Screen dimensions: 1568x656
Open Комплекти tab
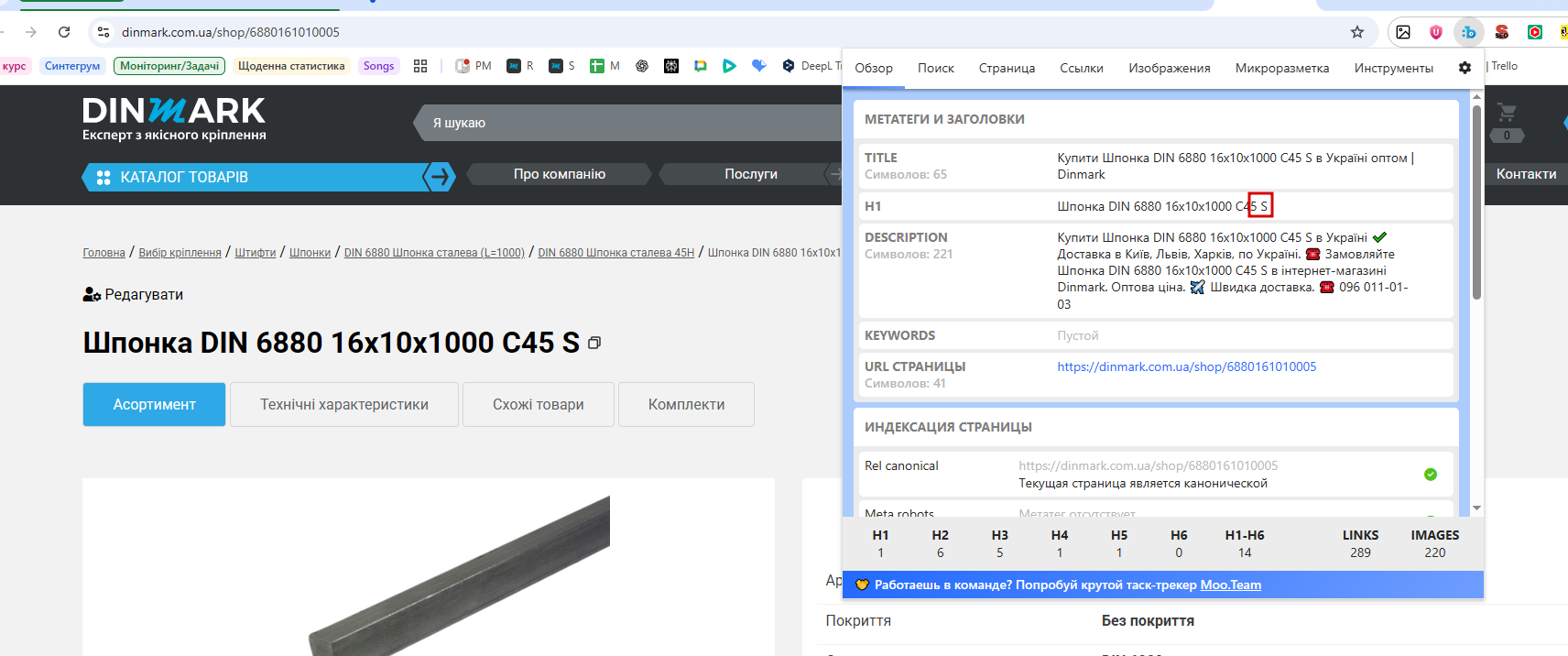click(686, 404)
